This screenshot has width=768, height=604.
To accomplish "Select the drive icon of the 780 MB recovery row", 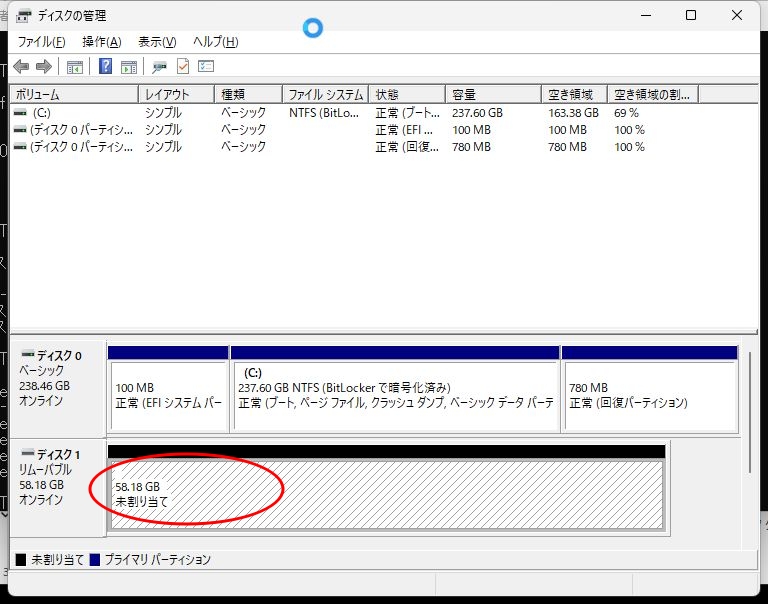I will (20, 146).
